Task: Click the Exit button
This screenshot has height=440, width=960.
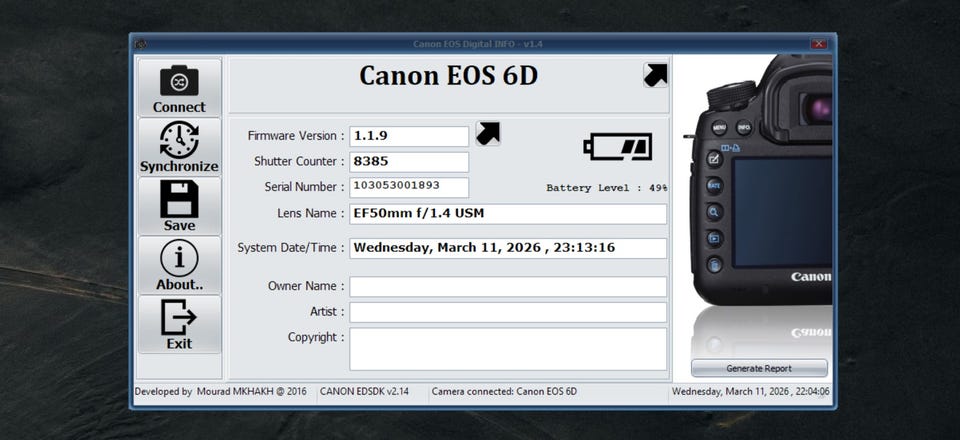Action: 179,324
